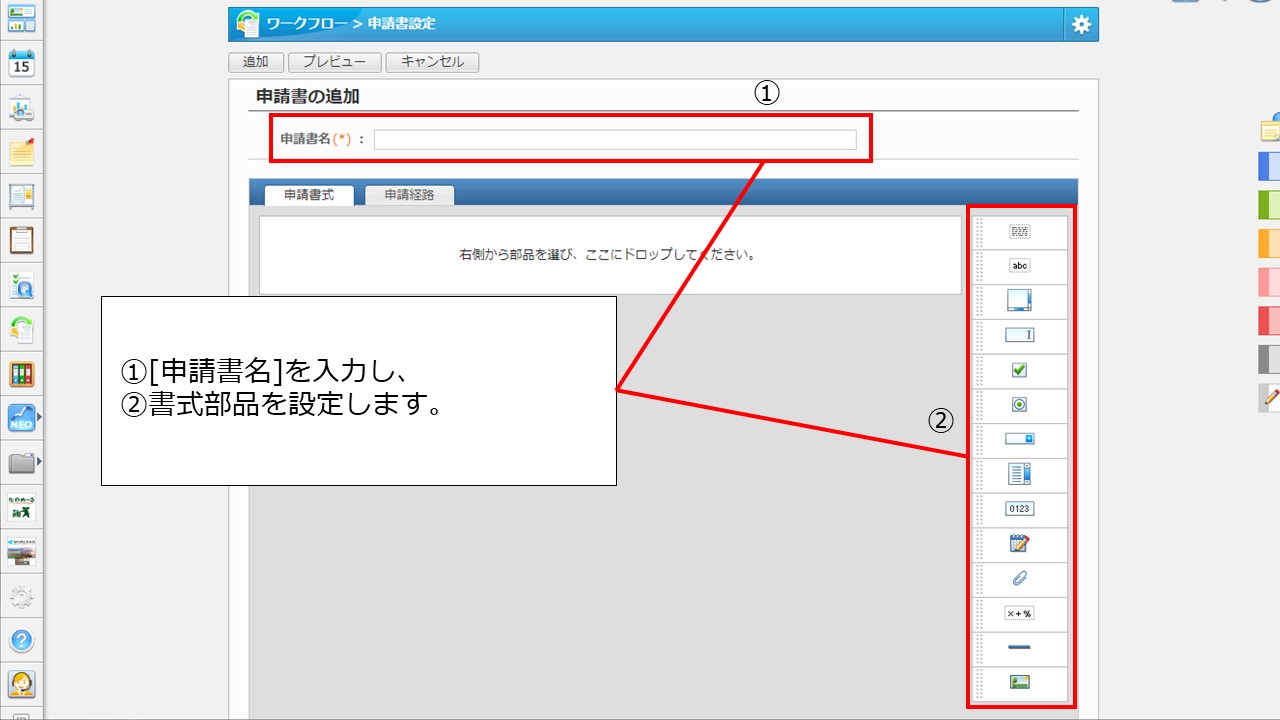Click the 申請書名 text input field
The height and width of the screenshot is (720, 1280).
pos(615,139)
